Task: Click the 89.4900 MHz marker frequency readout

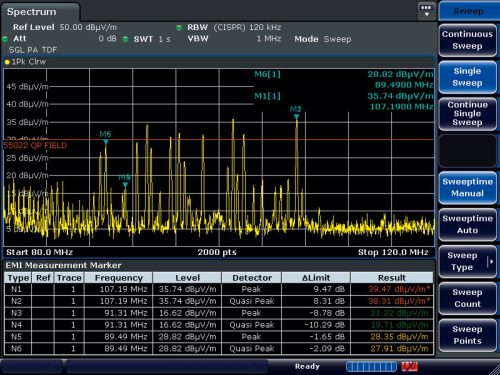Action: coord(404,85)
